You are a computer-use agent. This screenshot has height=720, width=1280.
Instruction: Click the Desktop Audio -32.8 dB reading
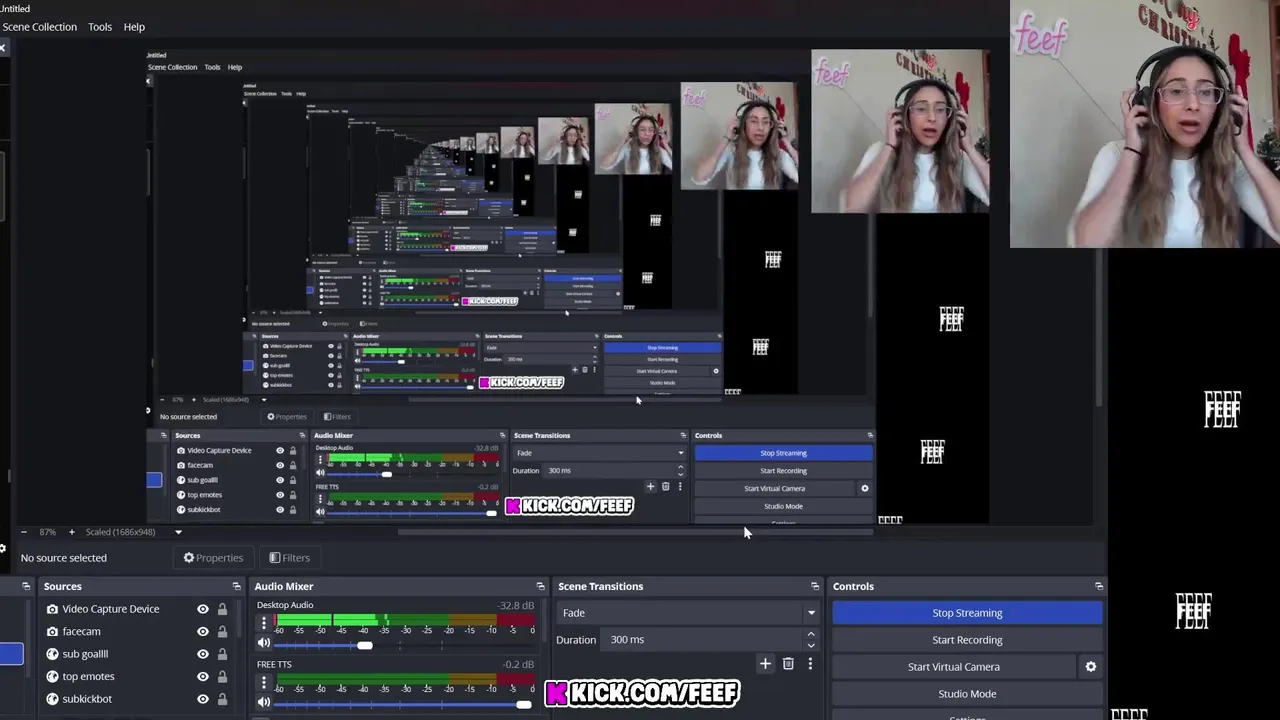point(515,605)
